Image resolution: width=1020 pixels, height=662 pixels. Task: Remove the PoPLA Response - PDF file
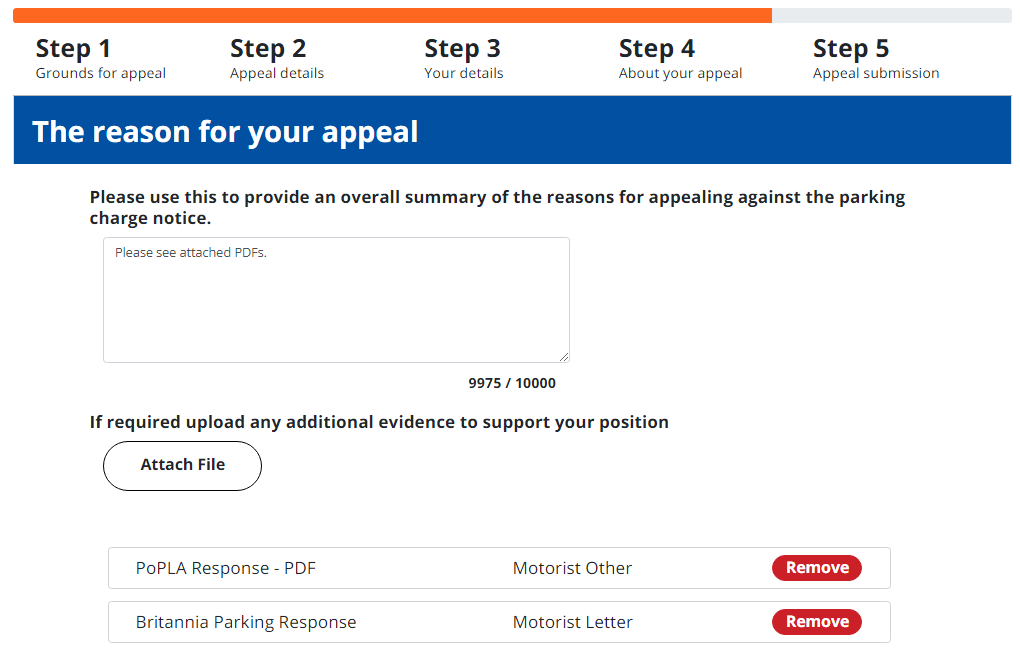pyautogui.click(x=816, y=568)
